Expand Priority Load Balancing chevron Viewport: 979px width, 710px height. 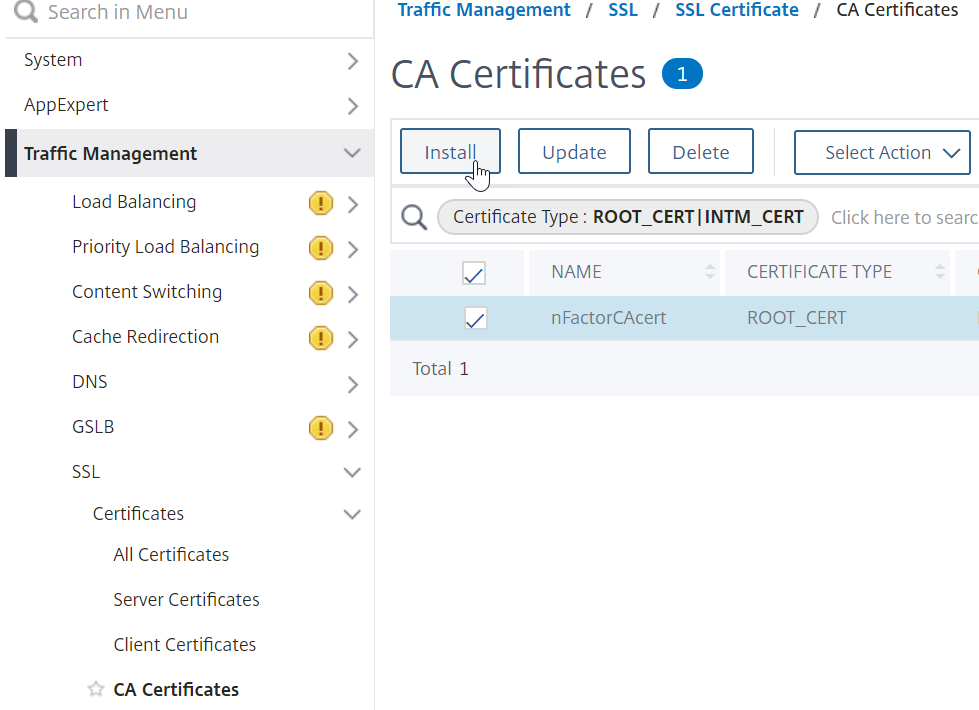coord(353,249)
